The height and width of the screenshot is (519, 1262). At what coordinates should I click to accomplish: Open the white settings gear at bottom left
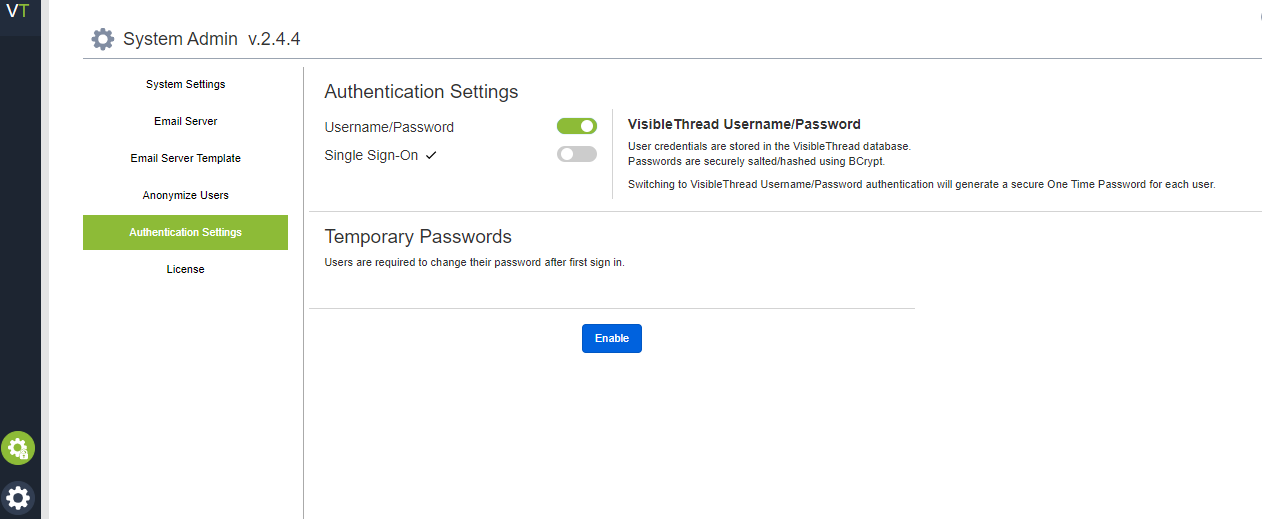point(18,497)
